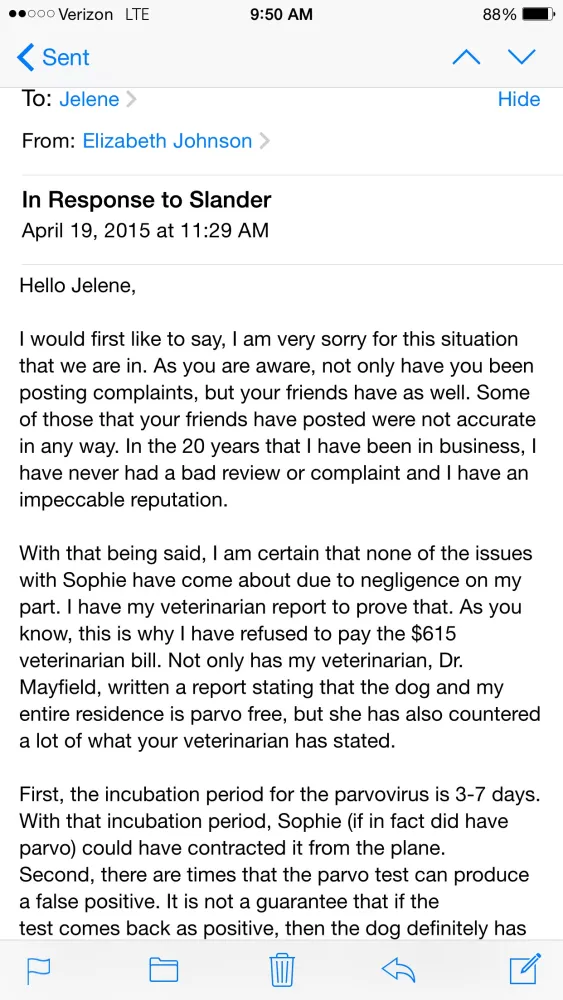Go to previous message with up arrow
Viewport: 563px width, 1000px height.
[x=466, y=57]
